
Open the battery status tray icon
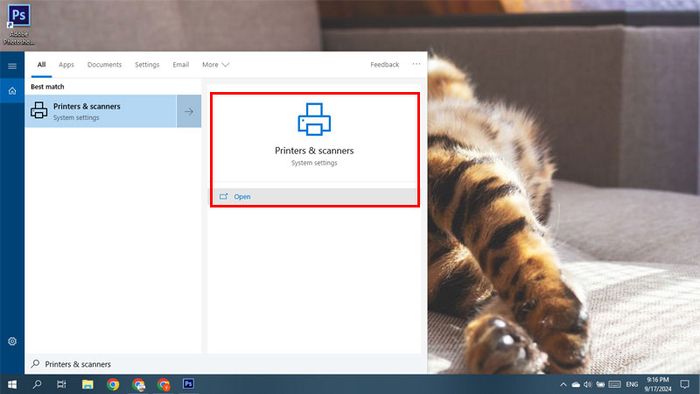pos(600,384)
